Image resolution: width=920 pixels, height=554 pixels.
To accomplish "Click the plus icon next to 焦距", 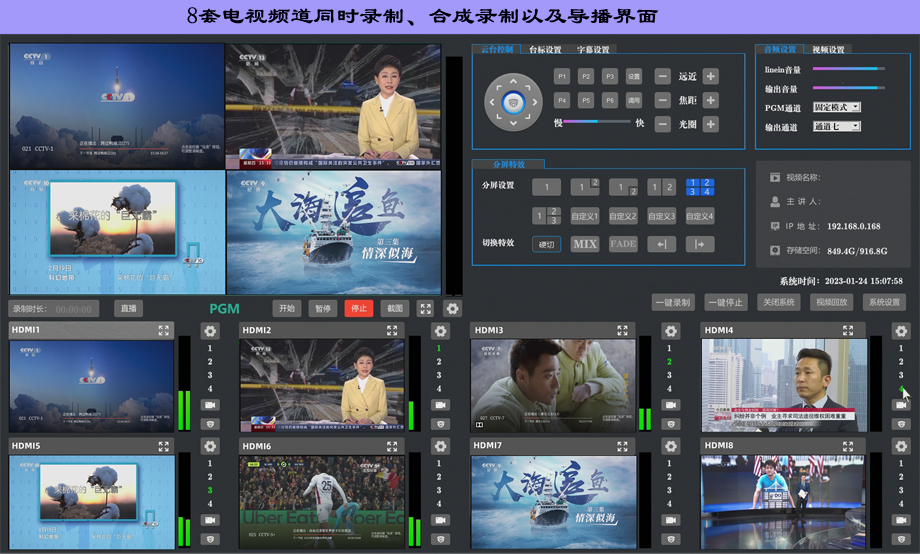I will pyautogui.click(x=710, y=100).
